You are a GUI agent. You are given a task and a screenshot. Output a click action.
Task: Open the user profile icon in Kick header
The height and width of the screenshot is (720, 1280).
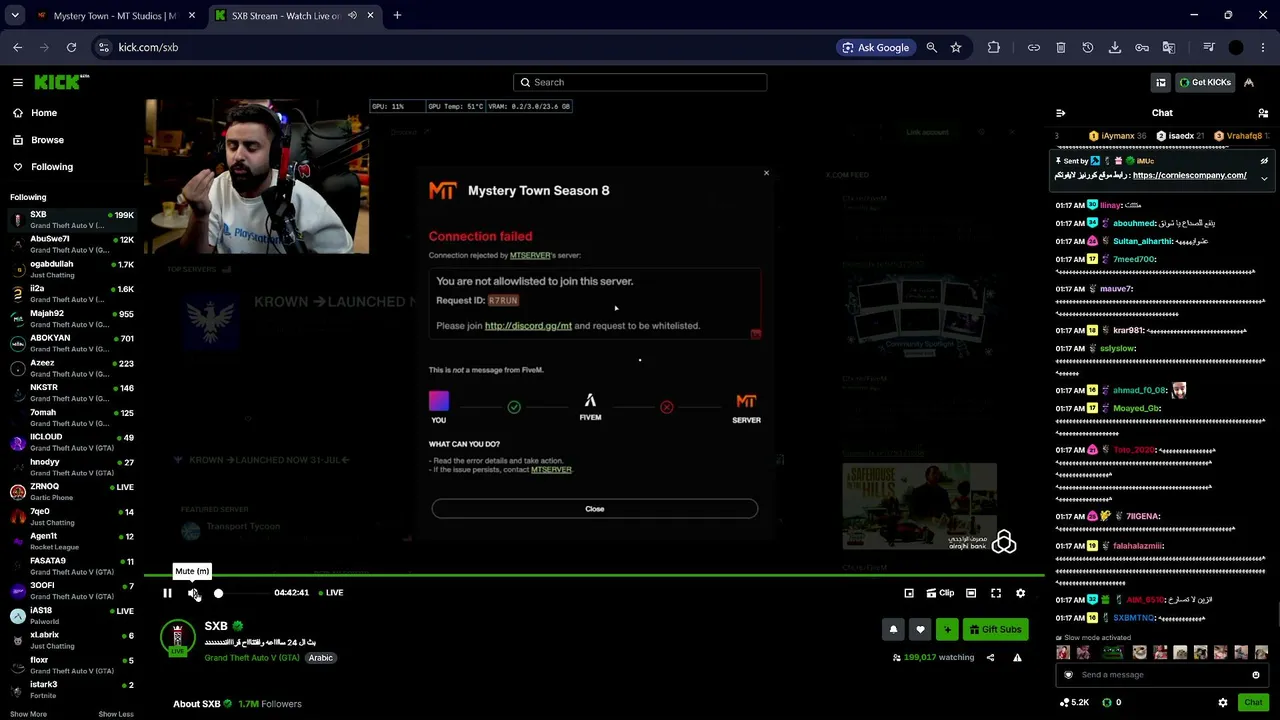[x=1249, y=83]
